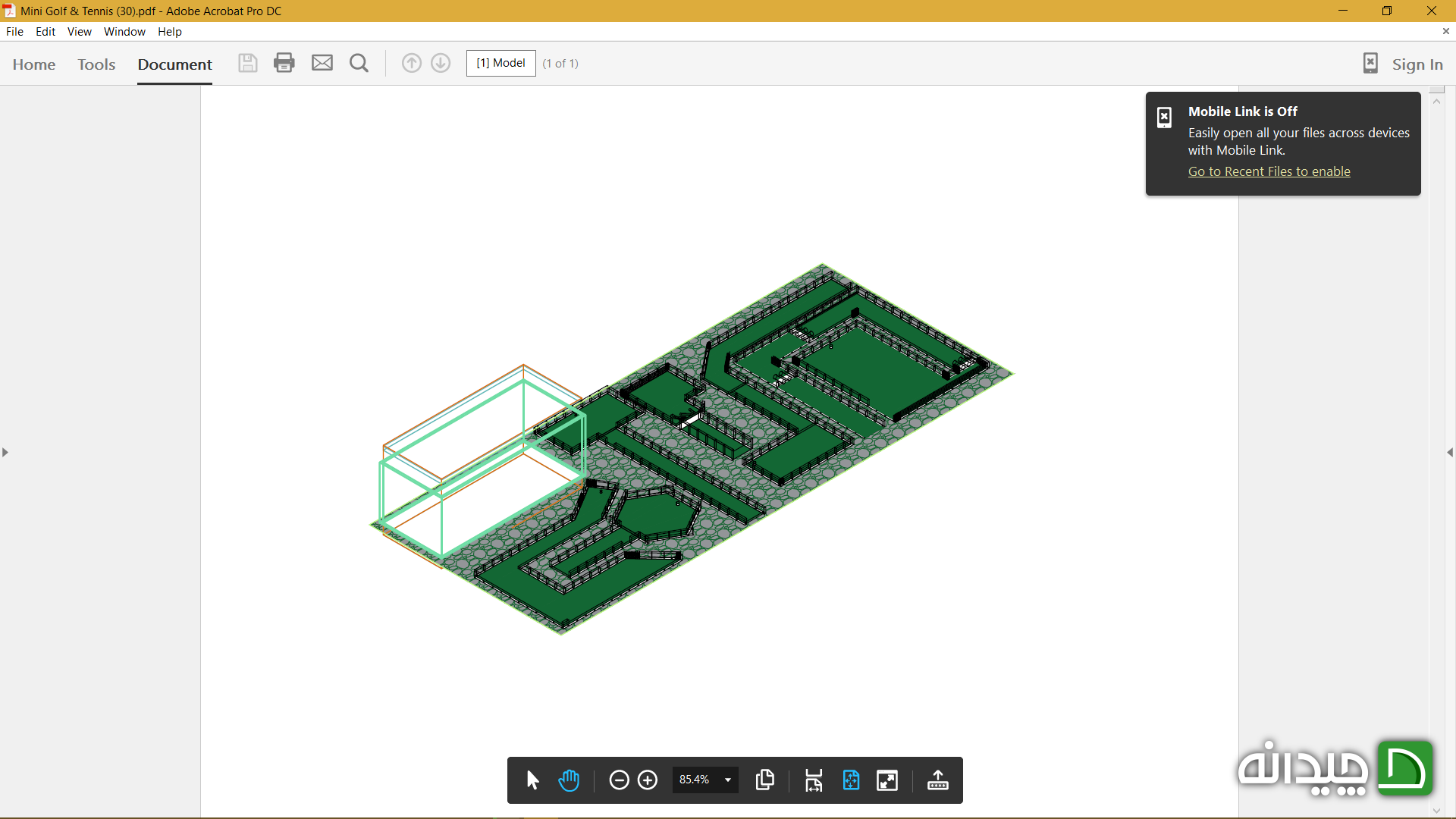
Task: Activate the Hand pan tool
Action: (569, 780)
